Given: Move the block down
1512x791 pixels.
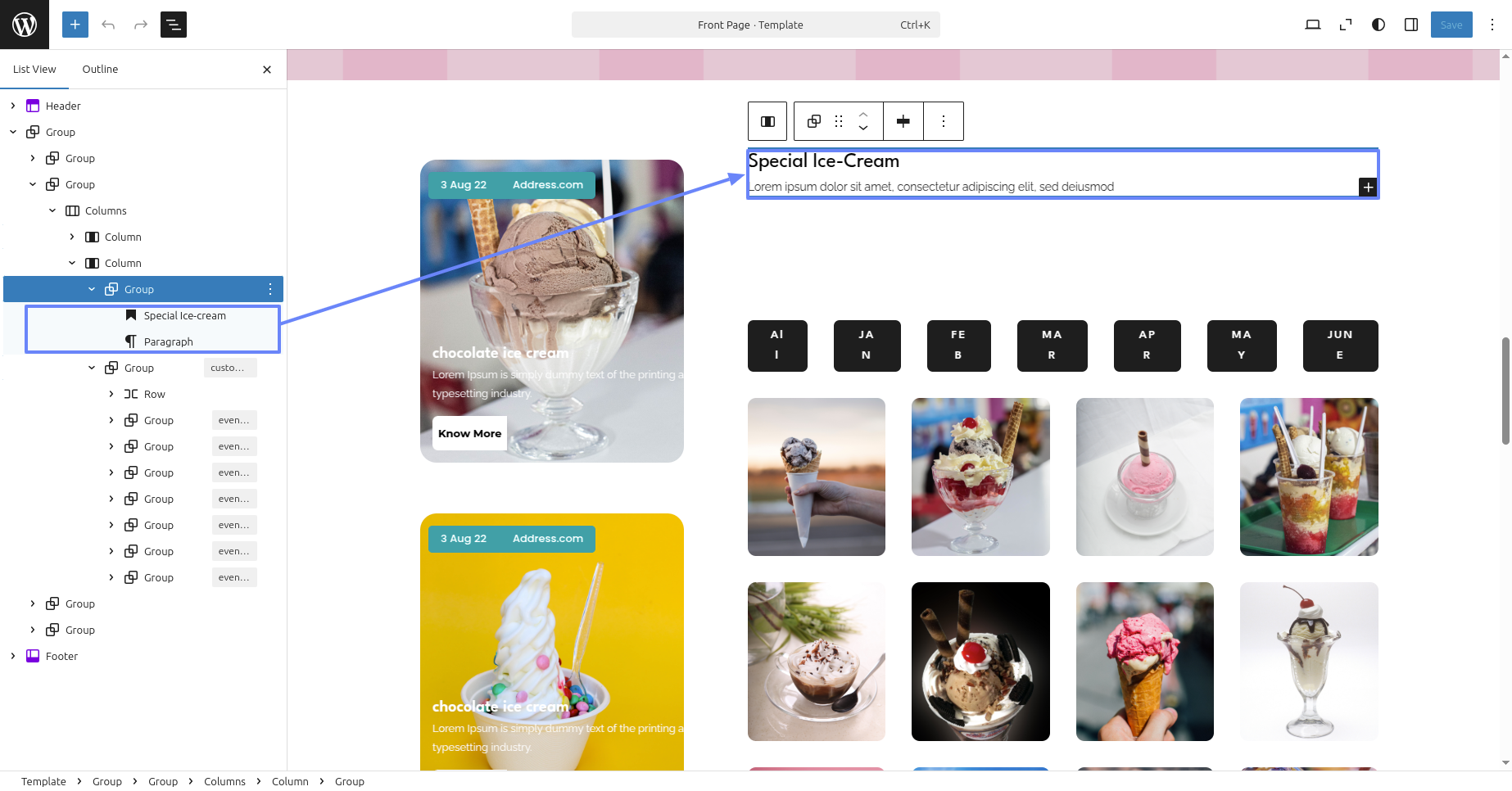Looking at the screenshot, I should coord(863,128).
